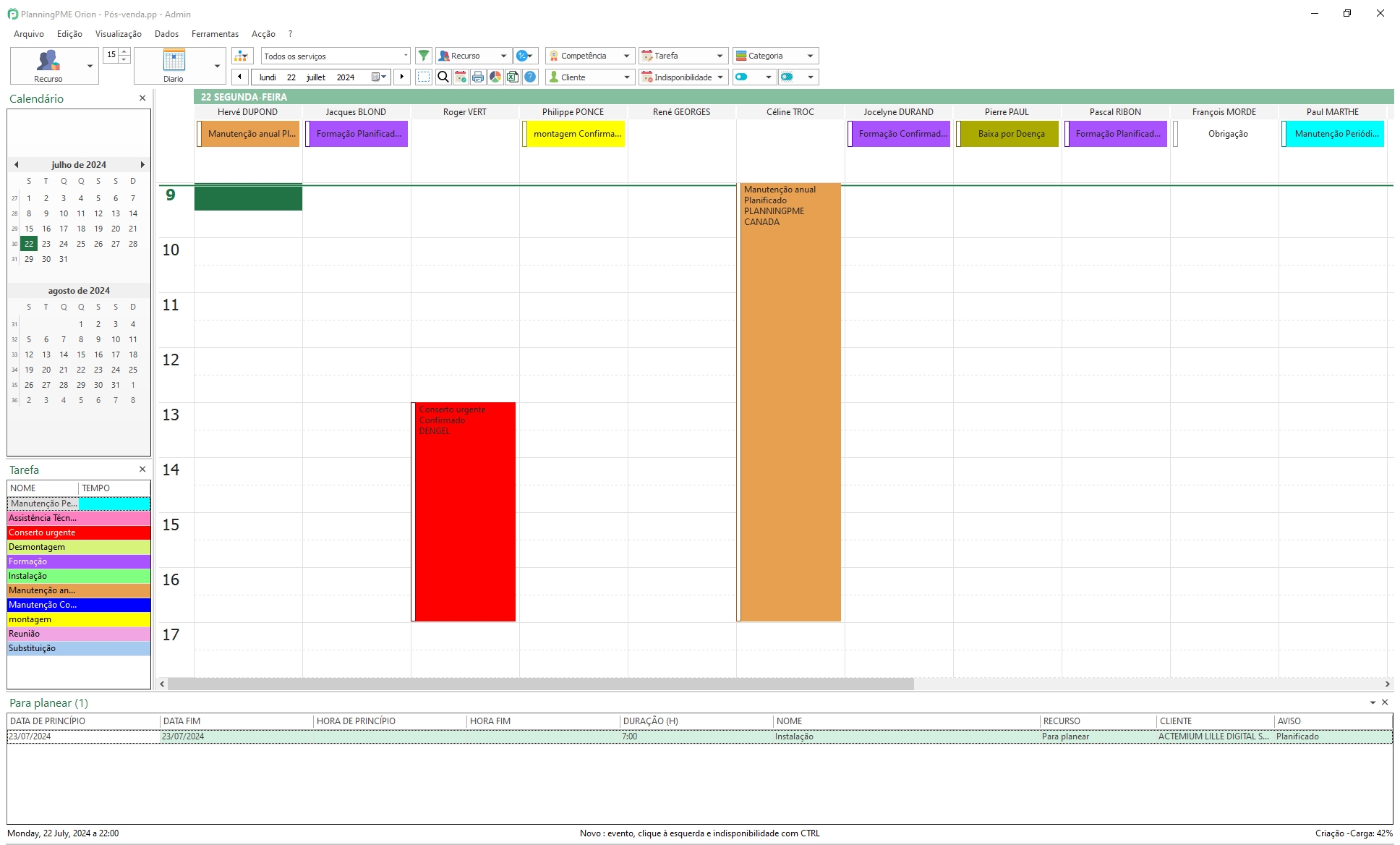Viewport: 1400px width, 845px height.
Task: Select Céline TROC's Manutenção anual event
Action: [789, 402]
